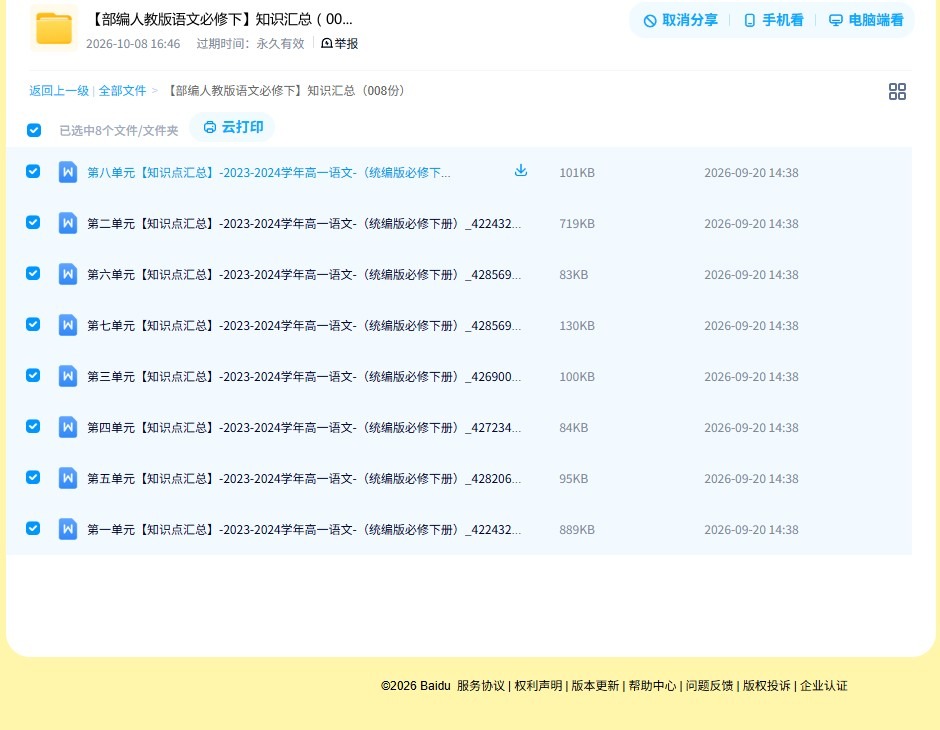Click the Word icon of 第四单元 file
The width and height of the screenshot is (940, 730).
[x=68, y=427]
